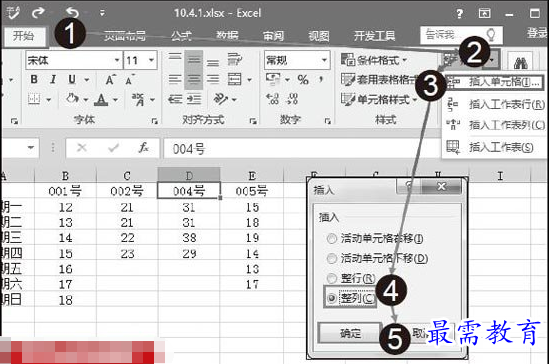The width and height of the screenshot is (549, 364).
Task: Click the center horizontally icon
Action: point(194,79)
